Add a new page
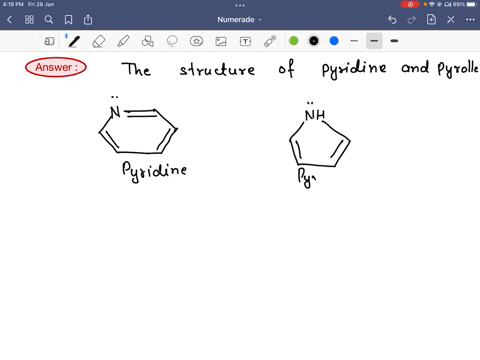Screen dimensions: 480x360 (x=431, y=20)
